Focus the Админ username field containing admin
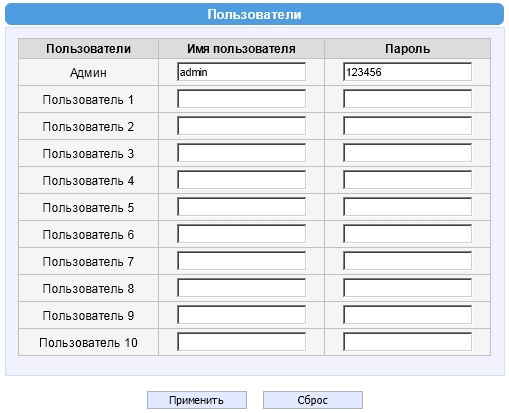Image resolution: width=509 pixels, height=413 pixels. (241, 72)
